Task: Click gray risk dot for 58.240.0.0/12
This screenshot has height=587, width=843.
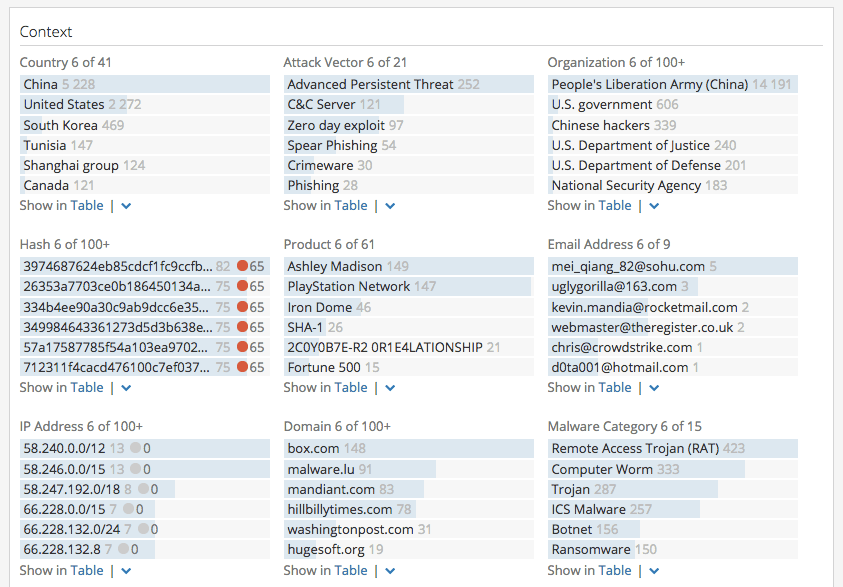Action: click(x=135, y=448)
